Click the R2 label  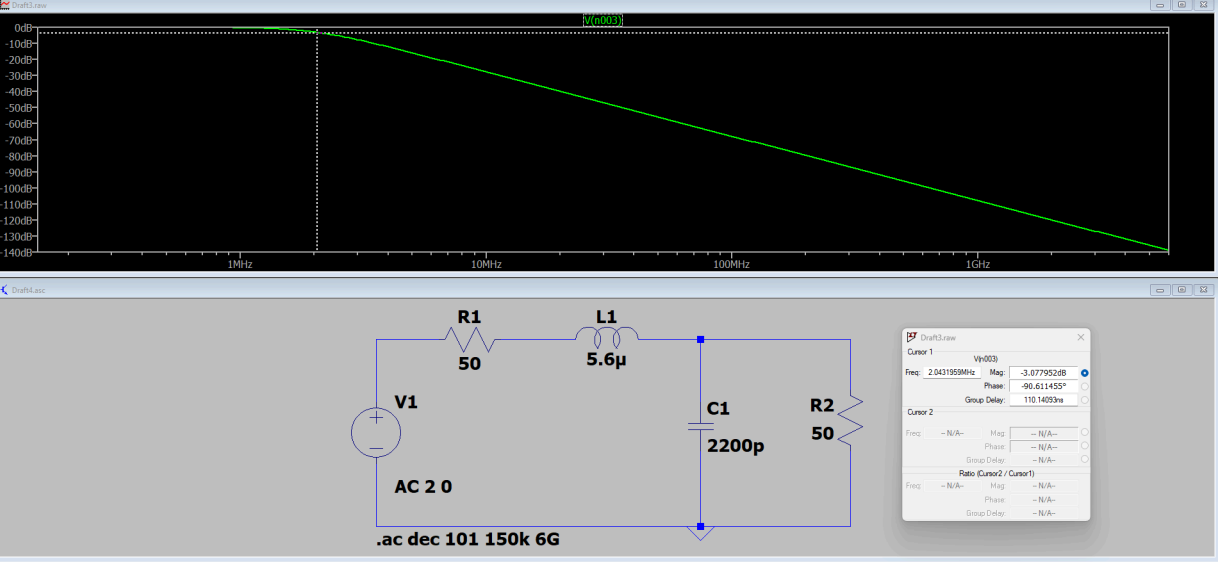tap(821, 406)
